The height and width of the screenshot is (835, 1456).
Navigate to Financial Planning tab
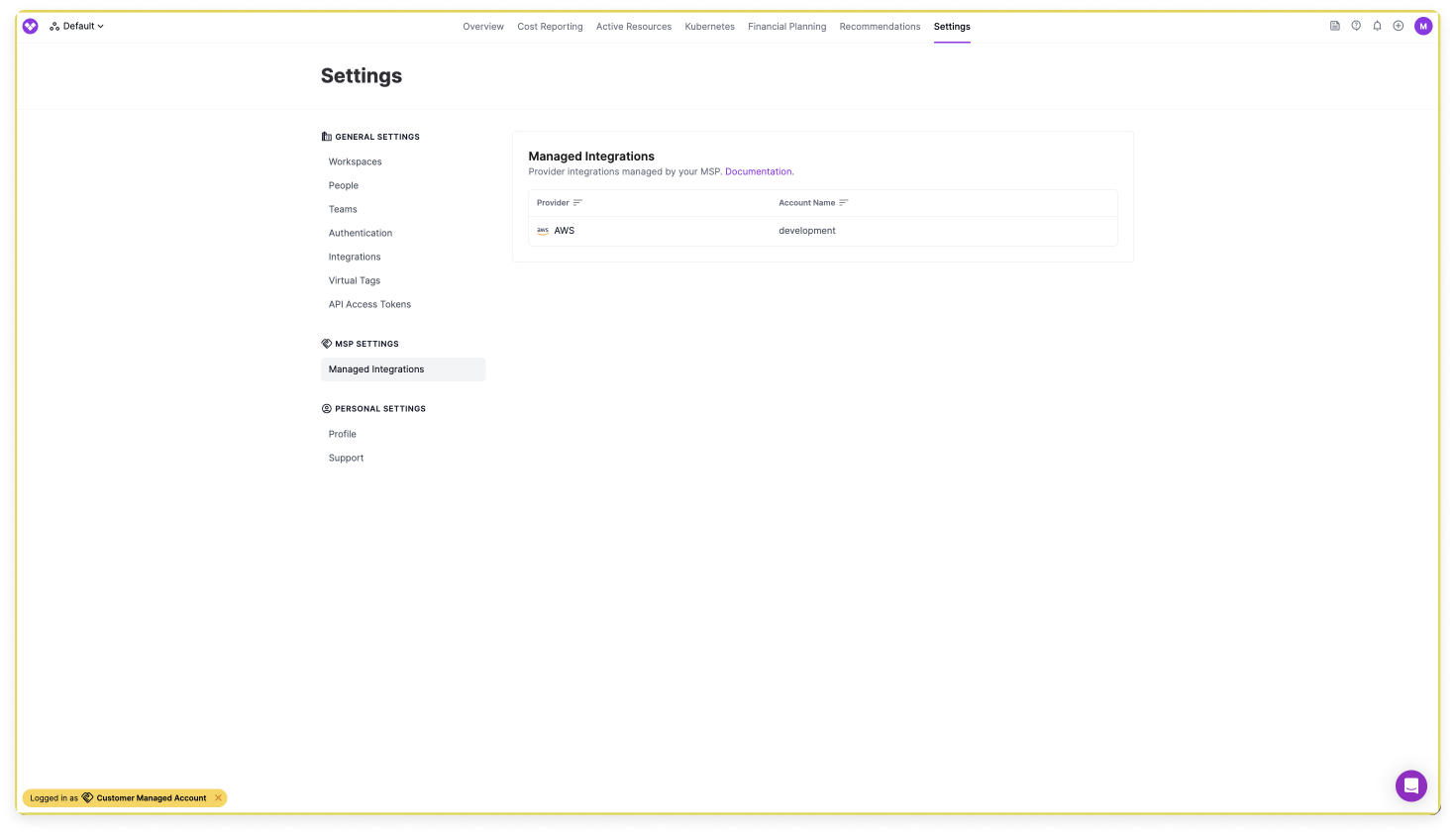787,27
